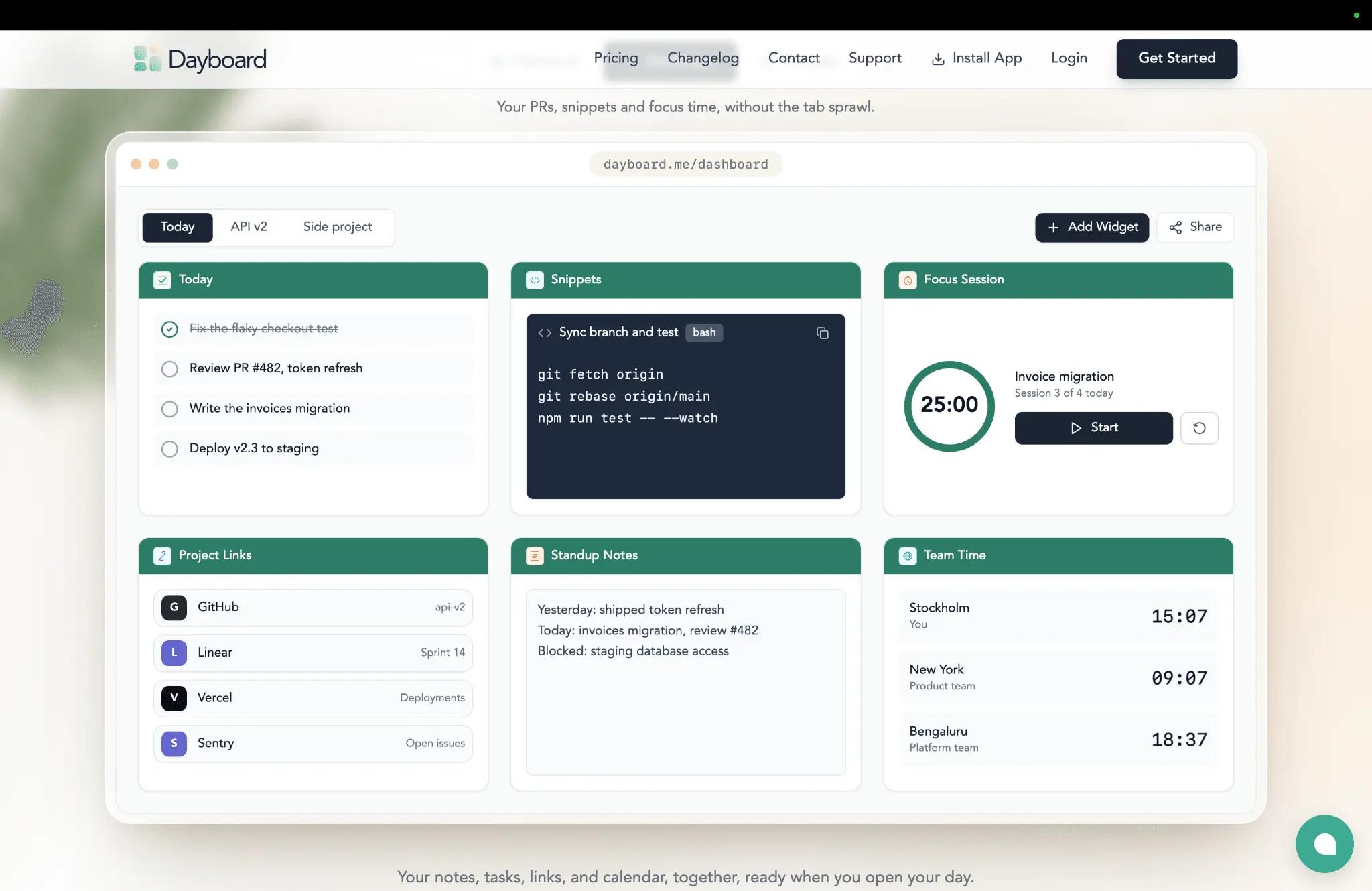1372x891 pixels.
Task: Open Vercel link V icon
Action: (x=174, y=698)
